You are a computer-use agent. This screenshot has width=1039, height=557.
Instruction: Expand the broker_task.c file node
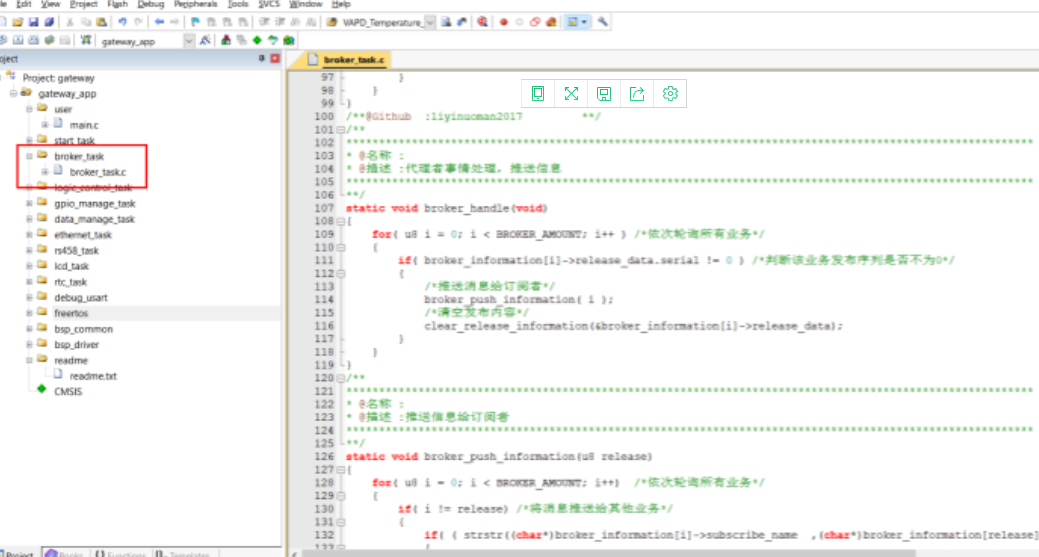[45, 172]
